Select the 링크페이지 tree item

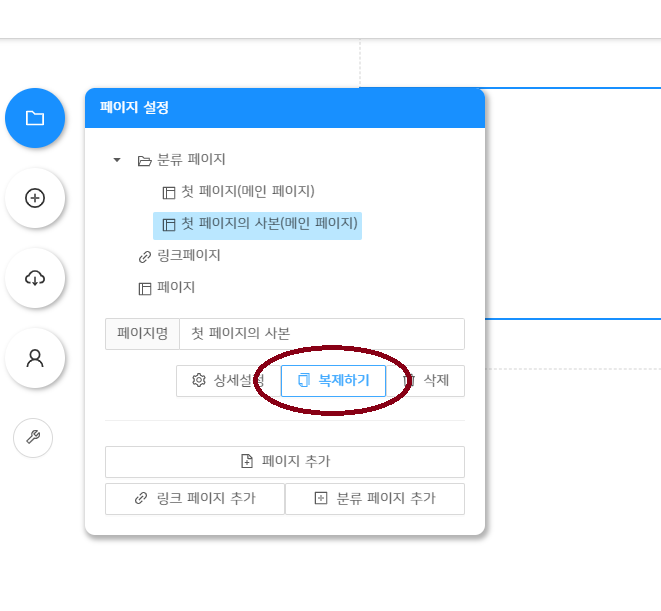click(189, 256)
